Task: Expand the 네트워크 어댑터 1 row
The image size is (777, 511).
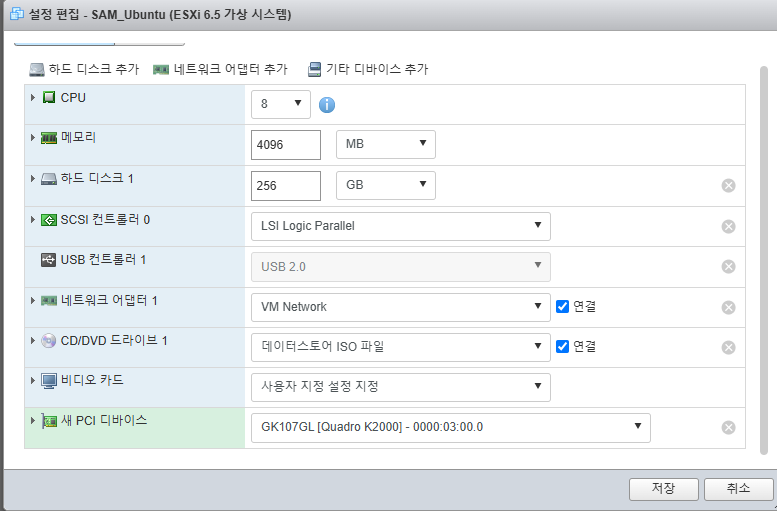Action: 33,300
